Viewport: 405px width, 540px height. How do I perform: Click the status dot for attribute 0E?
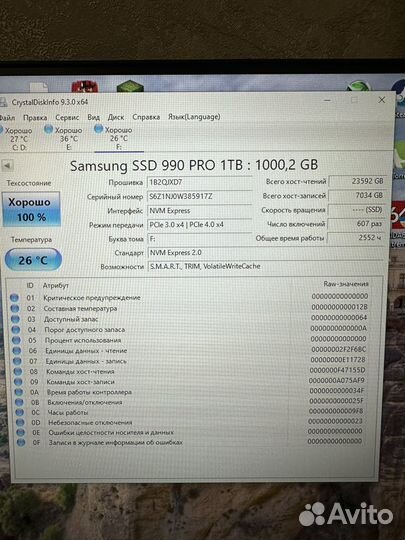click(x=21, y=432)
